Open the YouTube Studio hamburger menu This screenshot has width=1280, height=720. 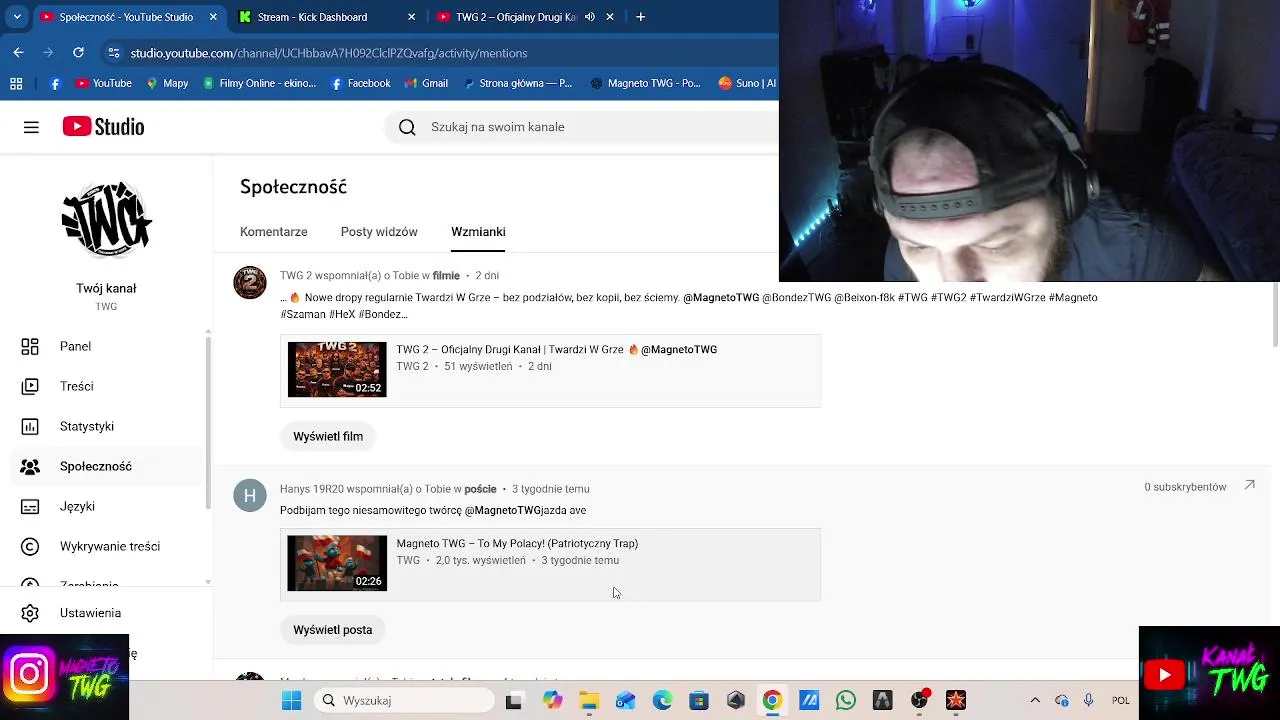click(31, 127)
